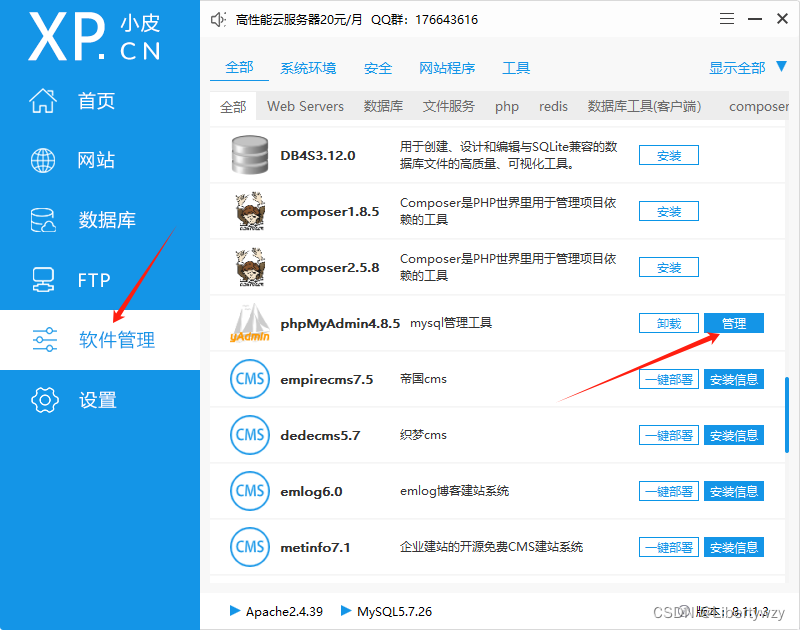Switch to the 网站程序 tab
800x630 pixels.
pyautogui.click(x=447, y=68)
